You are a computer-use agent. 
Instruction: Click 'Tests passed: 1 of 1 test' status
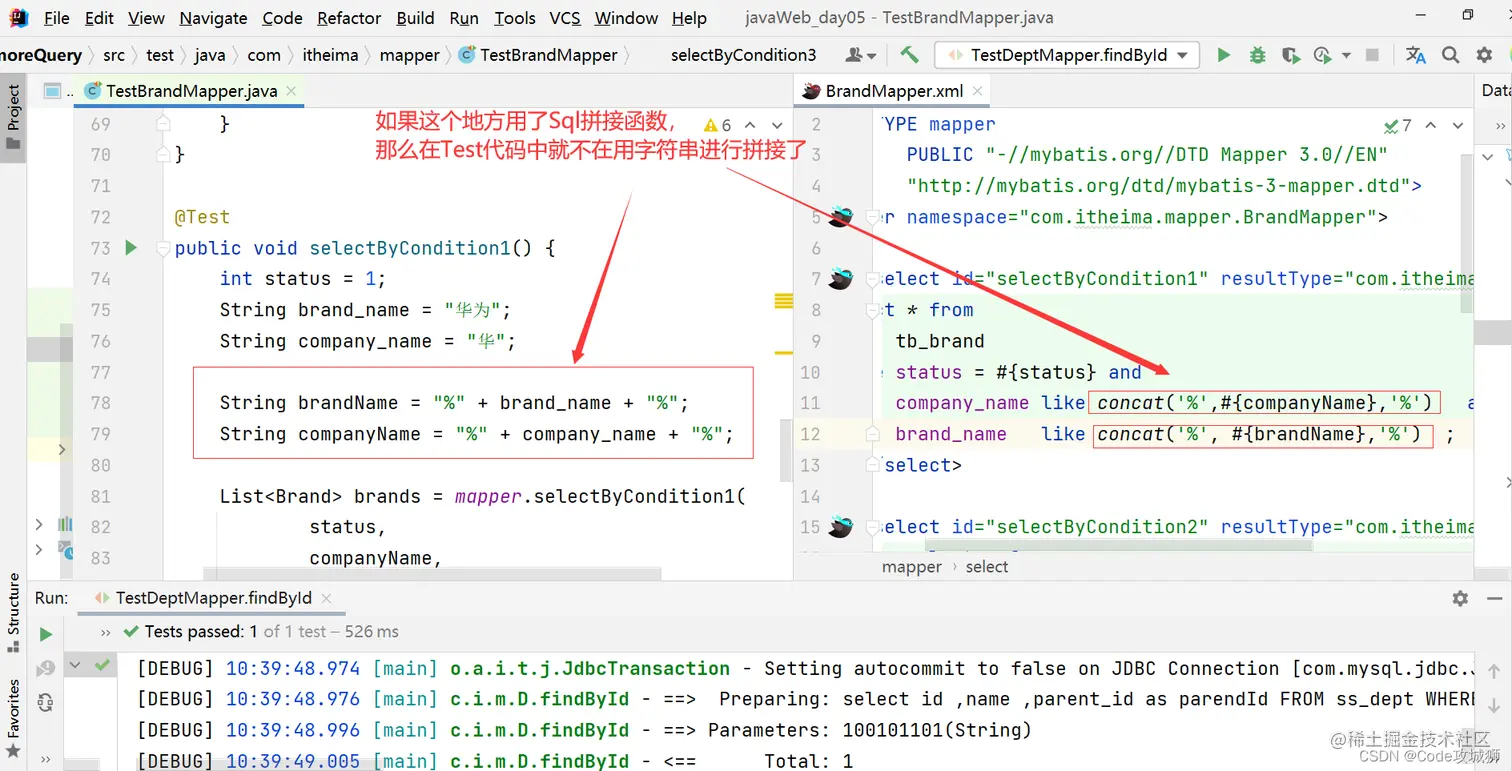pos(271,632)
